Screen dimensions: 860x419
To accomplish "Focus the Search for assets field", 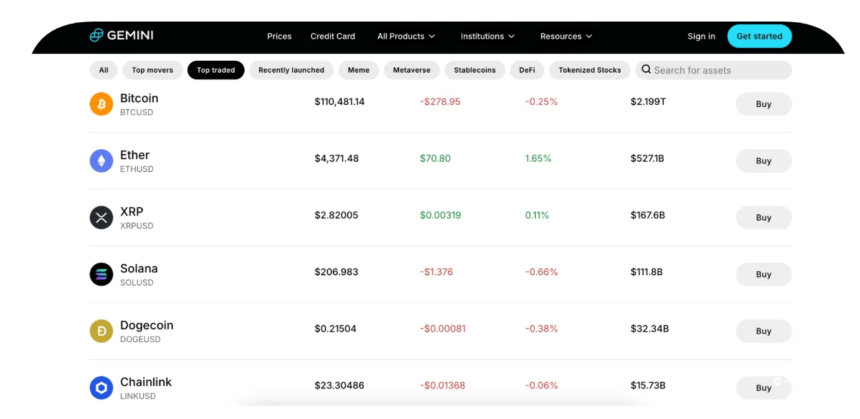I will click(x=720, y=70).
